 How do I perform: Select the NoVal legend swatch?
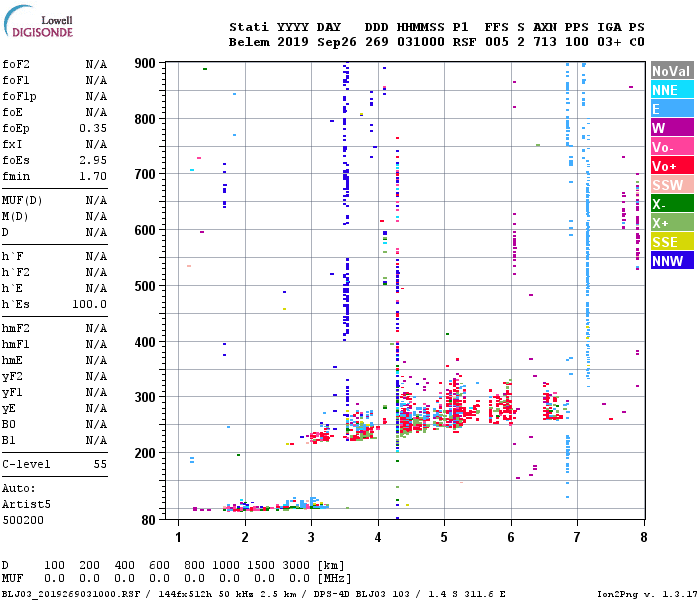pyautogui.click(x=672, y=71)
